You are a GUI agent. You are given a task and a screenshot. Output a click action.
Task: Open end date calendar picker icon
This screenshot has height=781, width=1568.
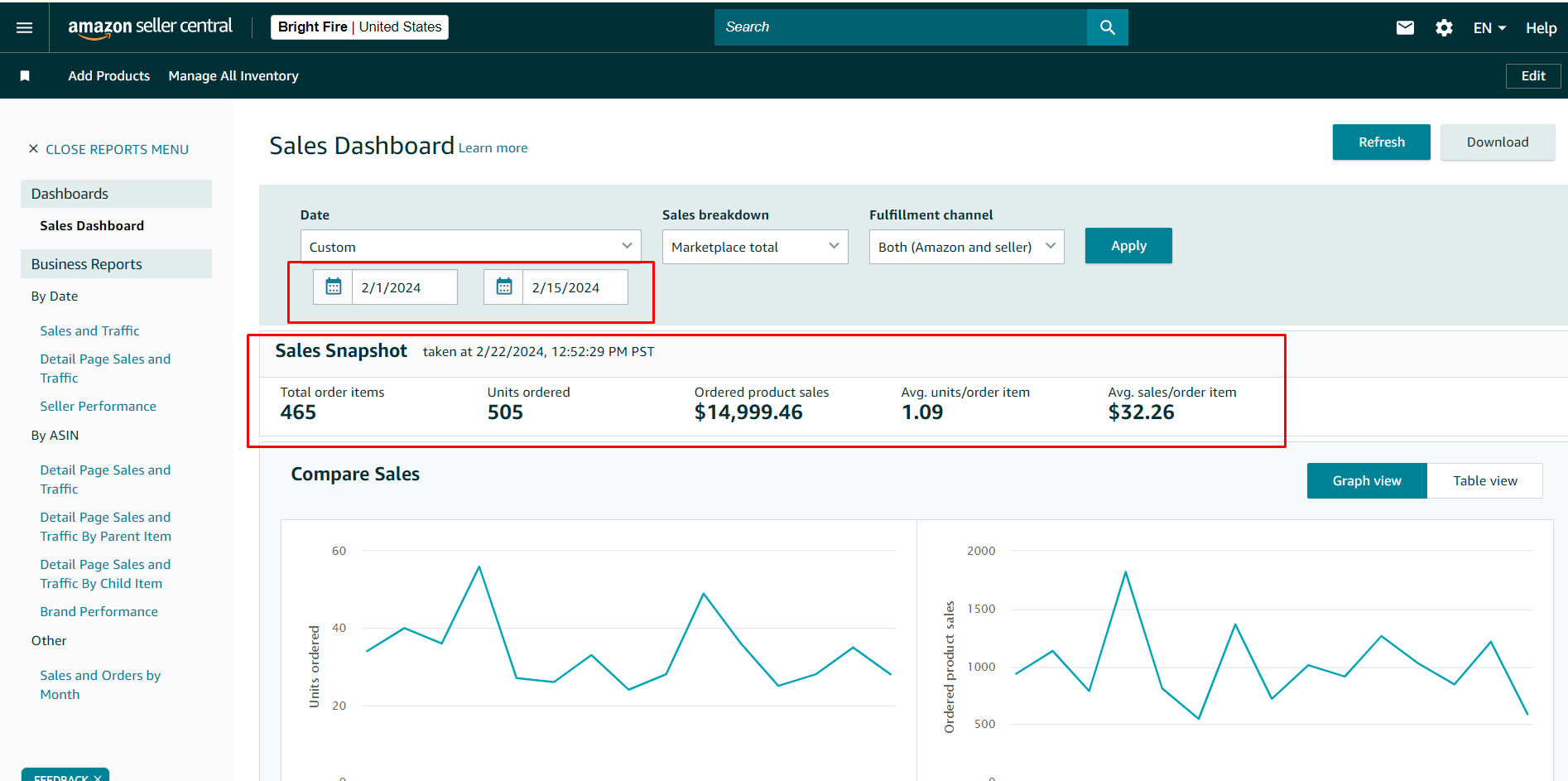(503, 287)
